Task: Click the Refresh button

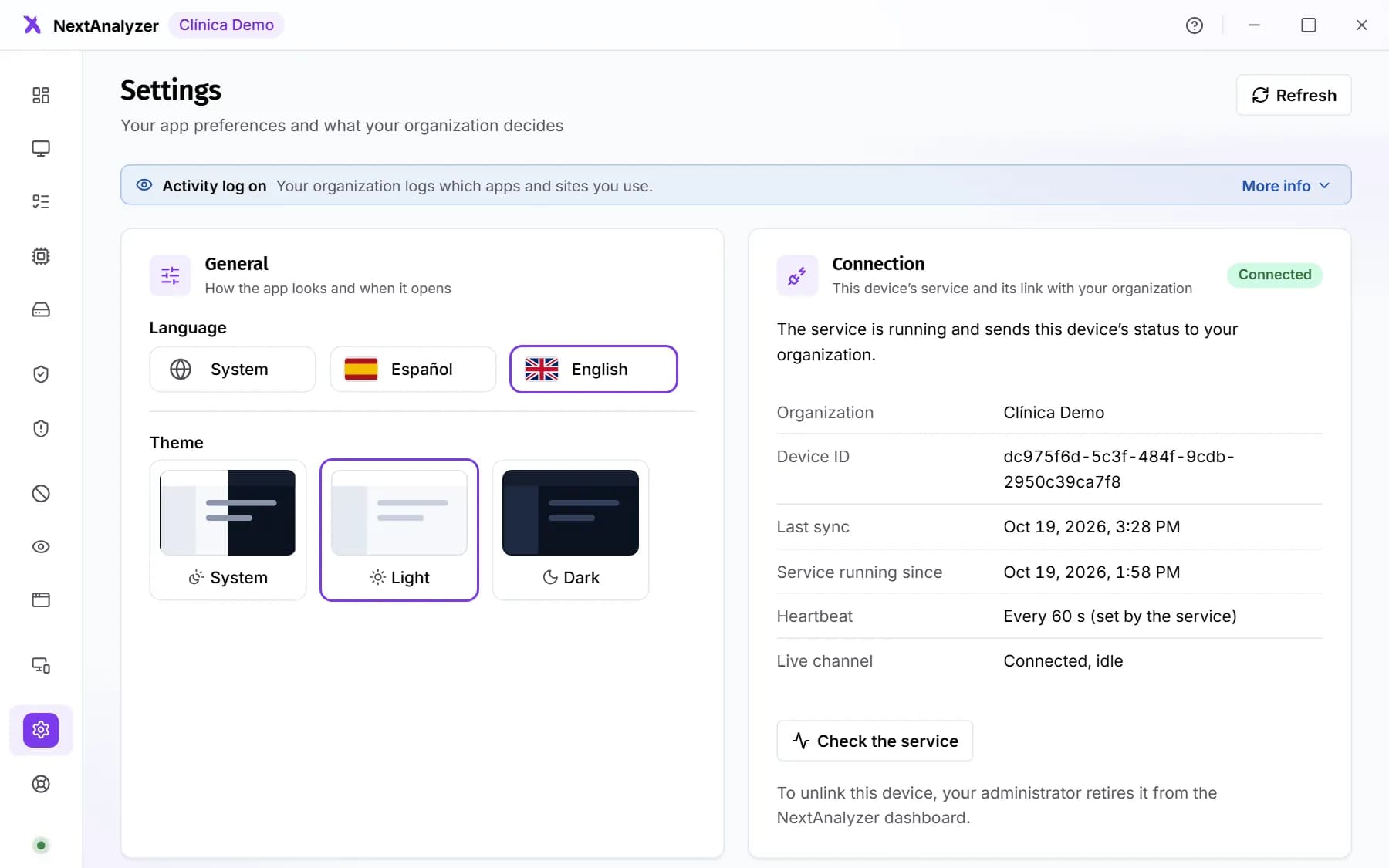Action: 1294,95
